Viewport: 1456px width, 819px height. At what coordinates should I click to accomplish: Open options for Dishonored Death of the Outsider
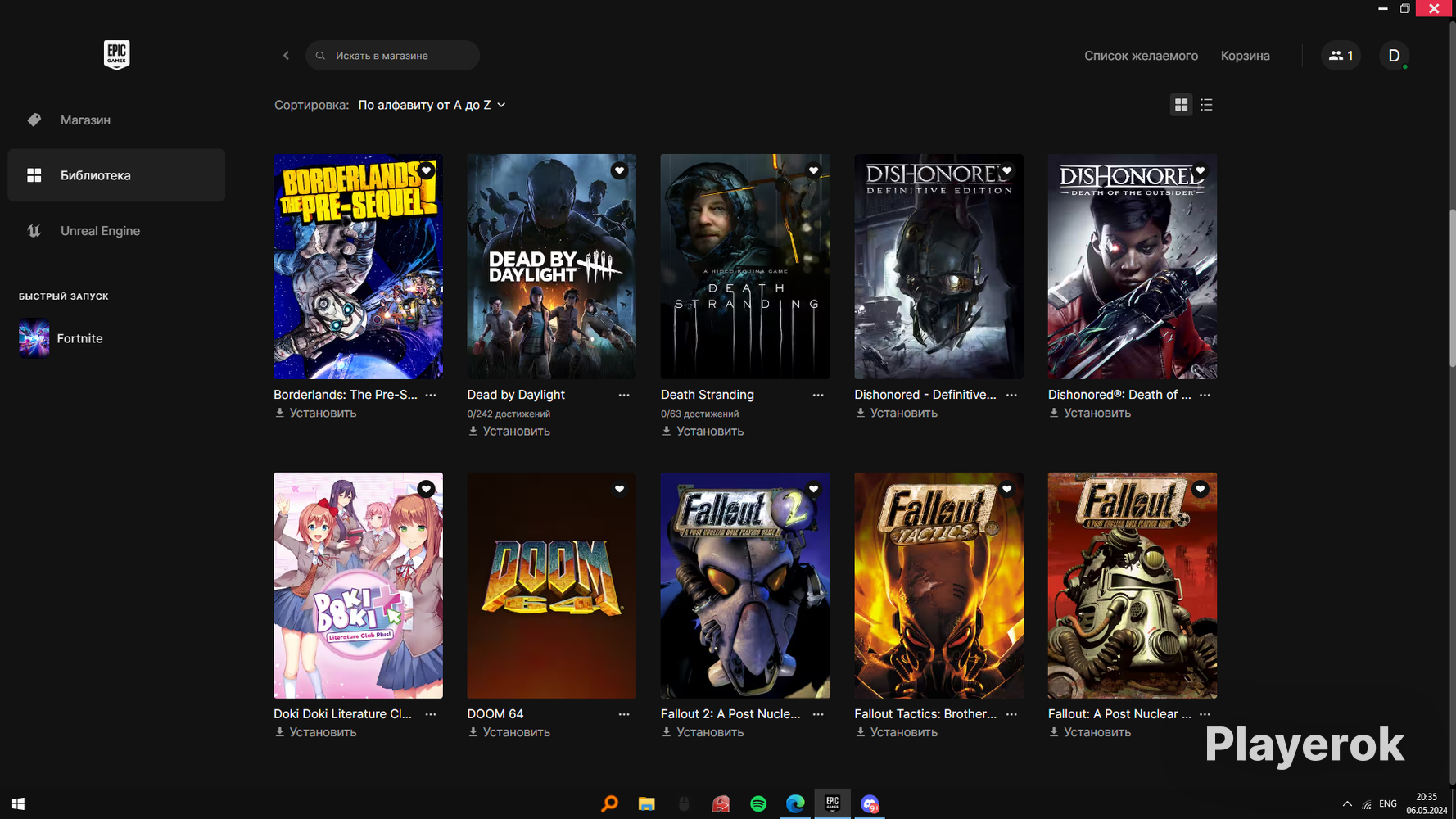pos(1205,395)
